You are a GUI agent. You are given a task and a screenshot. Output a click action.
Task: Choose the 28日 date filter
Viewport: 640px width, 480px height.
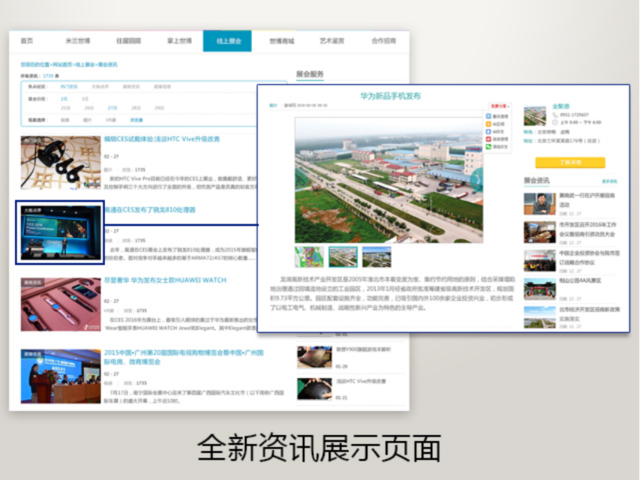pyautogui.click(x=136, y=108)
